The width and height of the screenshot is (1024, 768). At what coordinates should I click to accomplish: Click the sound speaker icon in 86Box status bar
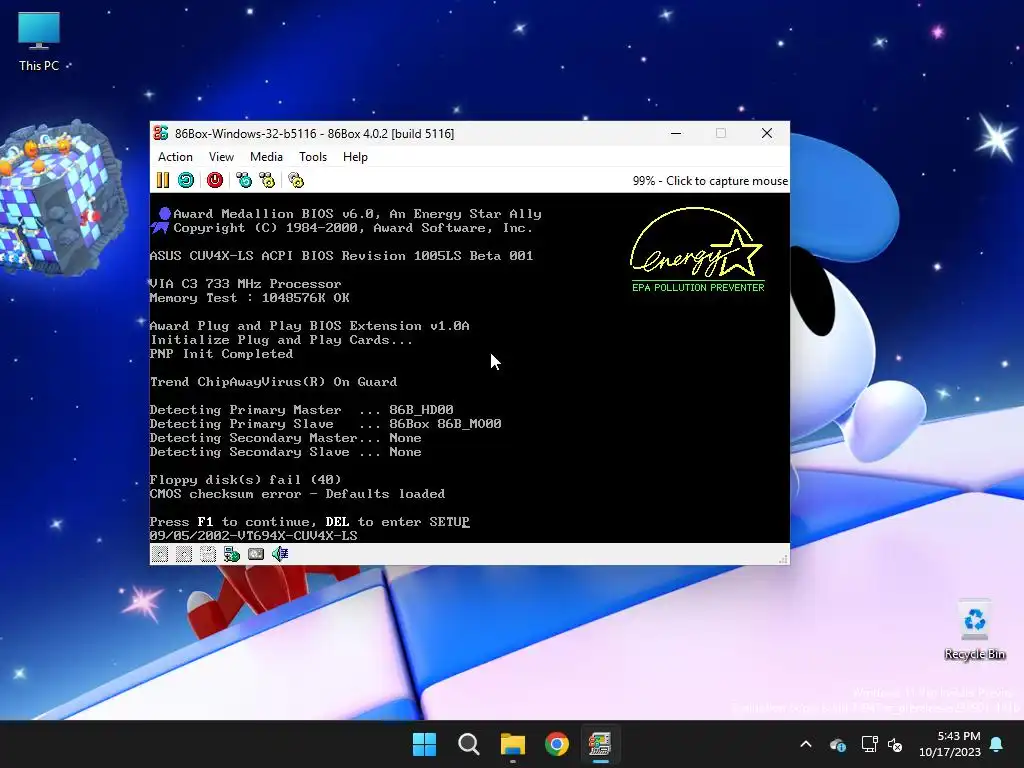pos(280,554)
